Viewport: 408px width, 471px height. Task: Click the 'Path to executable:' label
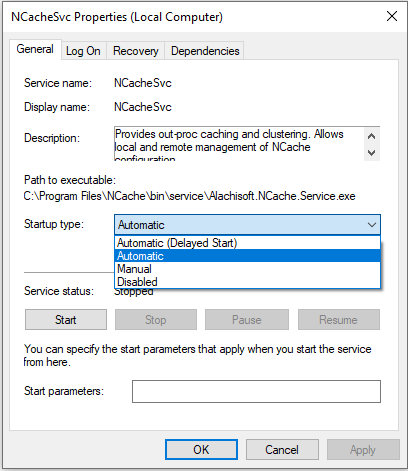point(70,180)
